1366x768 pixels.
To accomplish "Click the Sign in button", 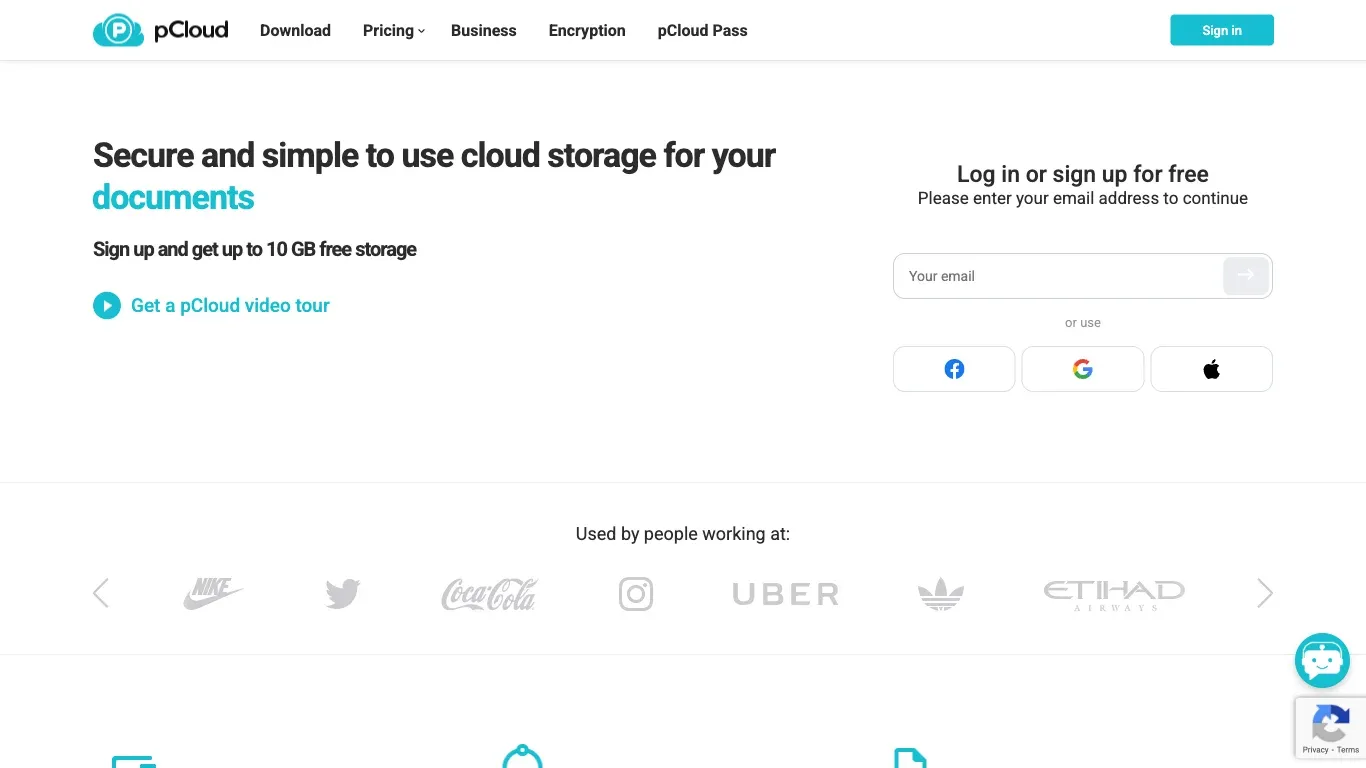I will [x=1222, y=30].
